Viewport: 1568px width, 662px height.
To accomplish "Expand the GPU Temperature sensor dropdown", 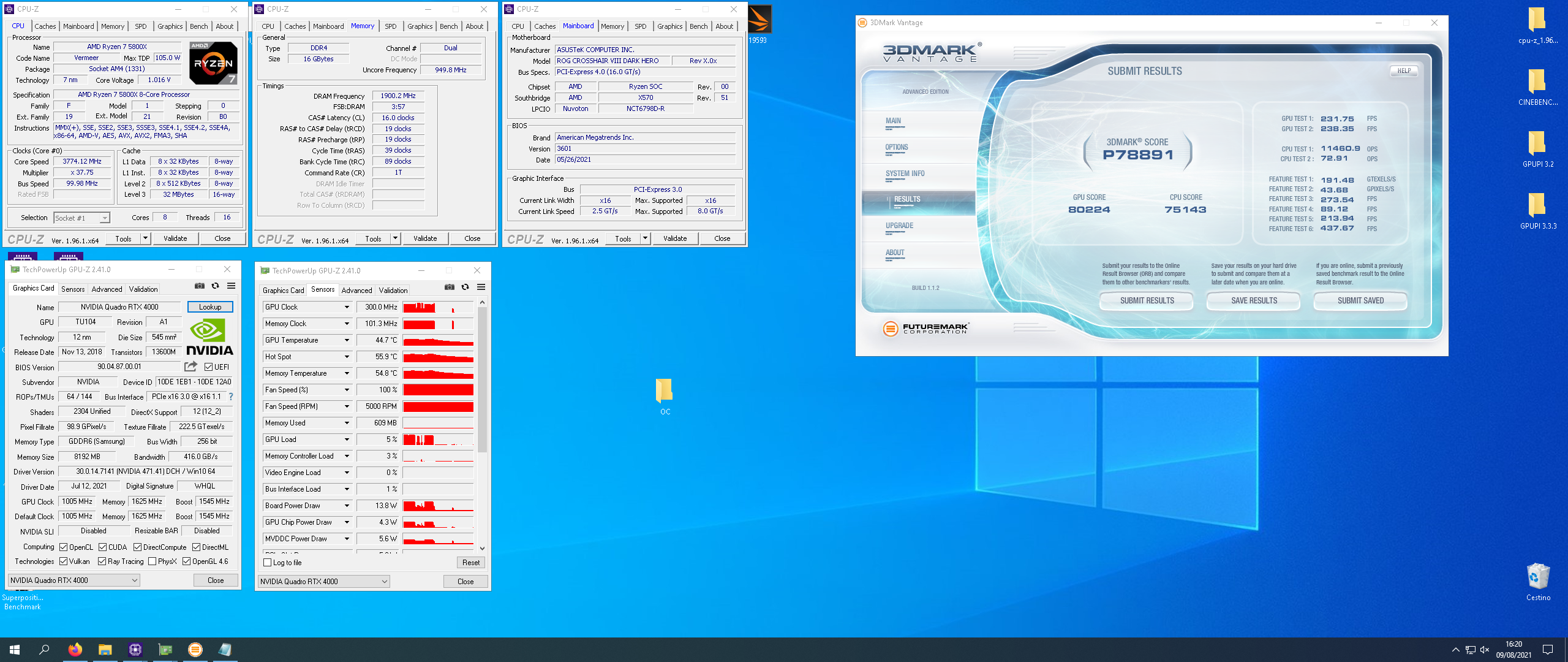I will coord(347,340).
